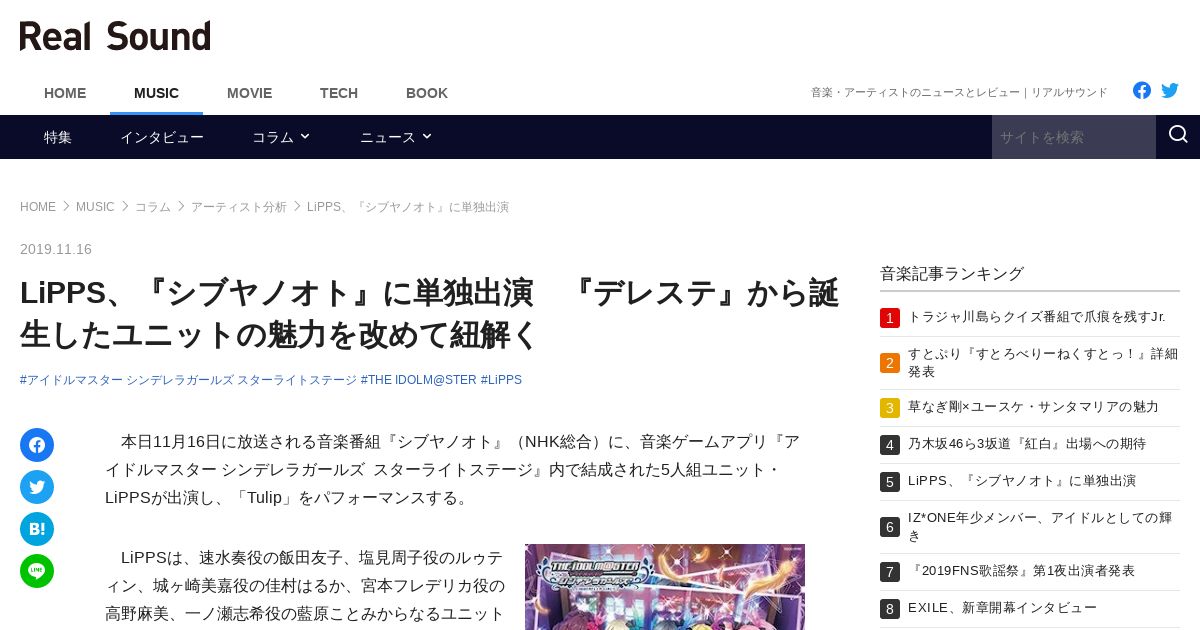
Task: Expand the ニュース dropdown menu
Action: click(396, 137)
